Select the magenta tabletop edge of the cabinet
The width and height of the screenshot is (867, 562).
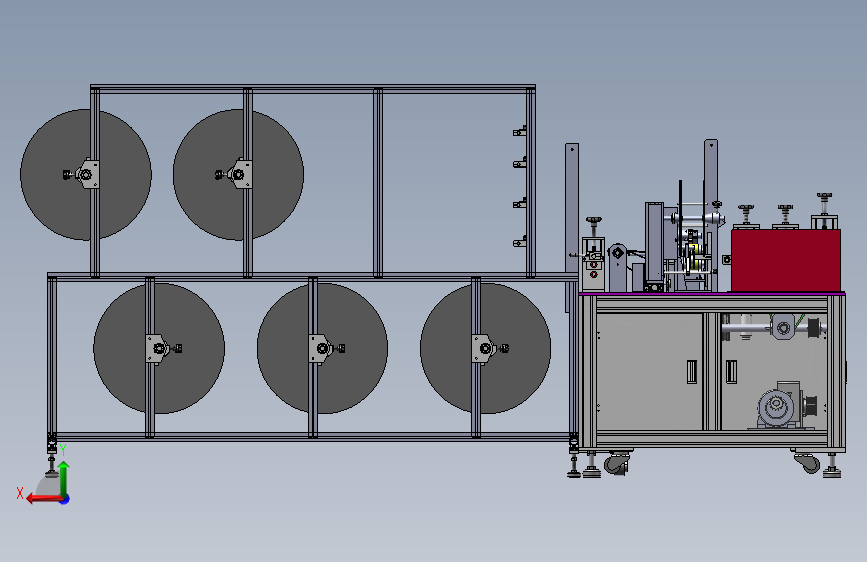pos(712,294)
